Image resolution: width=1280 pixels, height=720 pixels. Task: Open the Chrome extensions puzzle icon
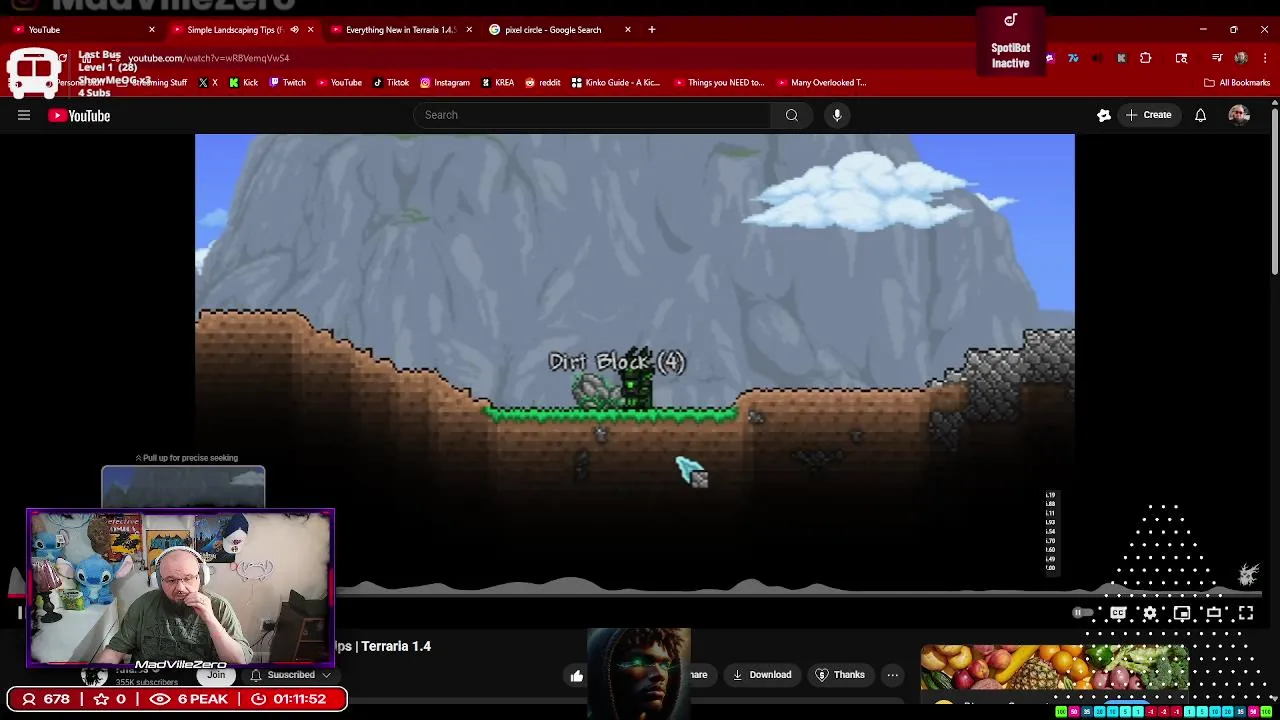(x=1146, y=58)
